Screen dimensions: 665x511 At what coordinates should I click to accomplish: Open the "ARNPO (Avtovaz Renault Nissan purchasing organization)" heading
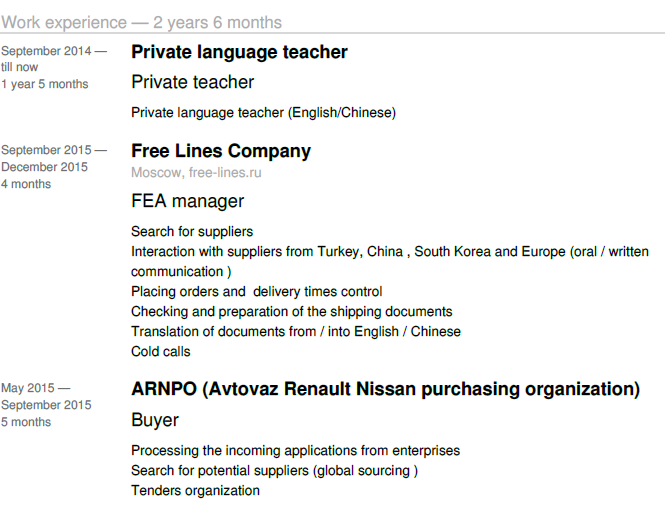pyautogui.click(x=385, y=389)
